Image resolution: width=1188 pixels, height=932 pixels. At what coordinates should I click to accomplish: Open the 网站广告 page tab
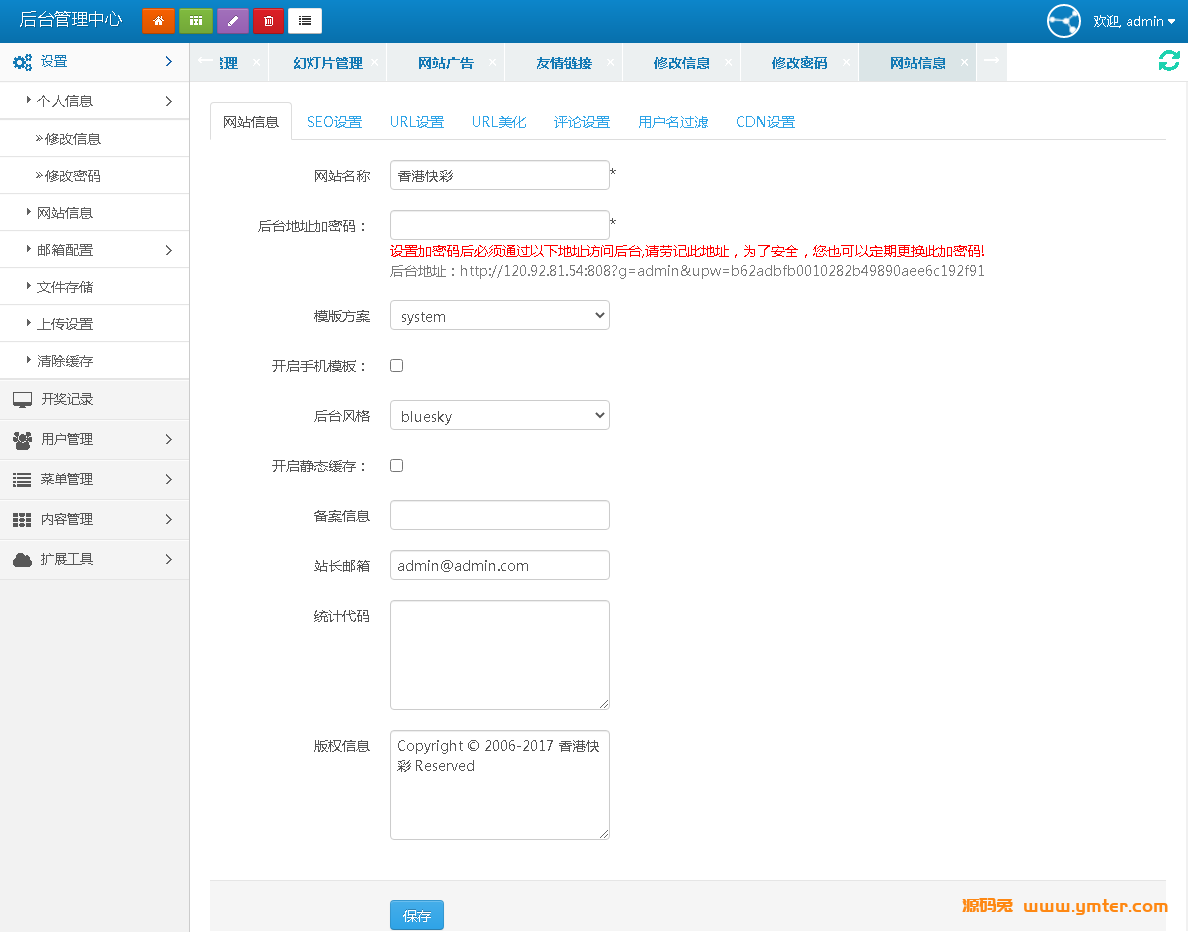pyautogui.click(x=446, y=63)
